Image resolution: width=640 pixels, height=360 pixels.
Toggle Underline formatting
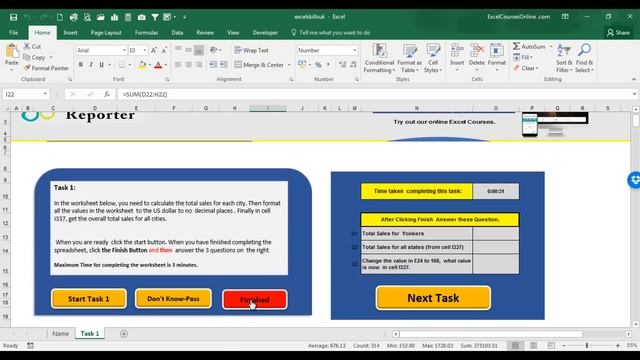click(x=101, y=64)
